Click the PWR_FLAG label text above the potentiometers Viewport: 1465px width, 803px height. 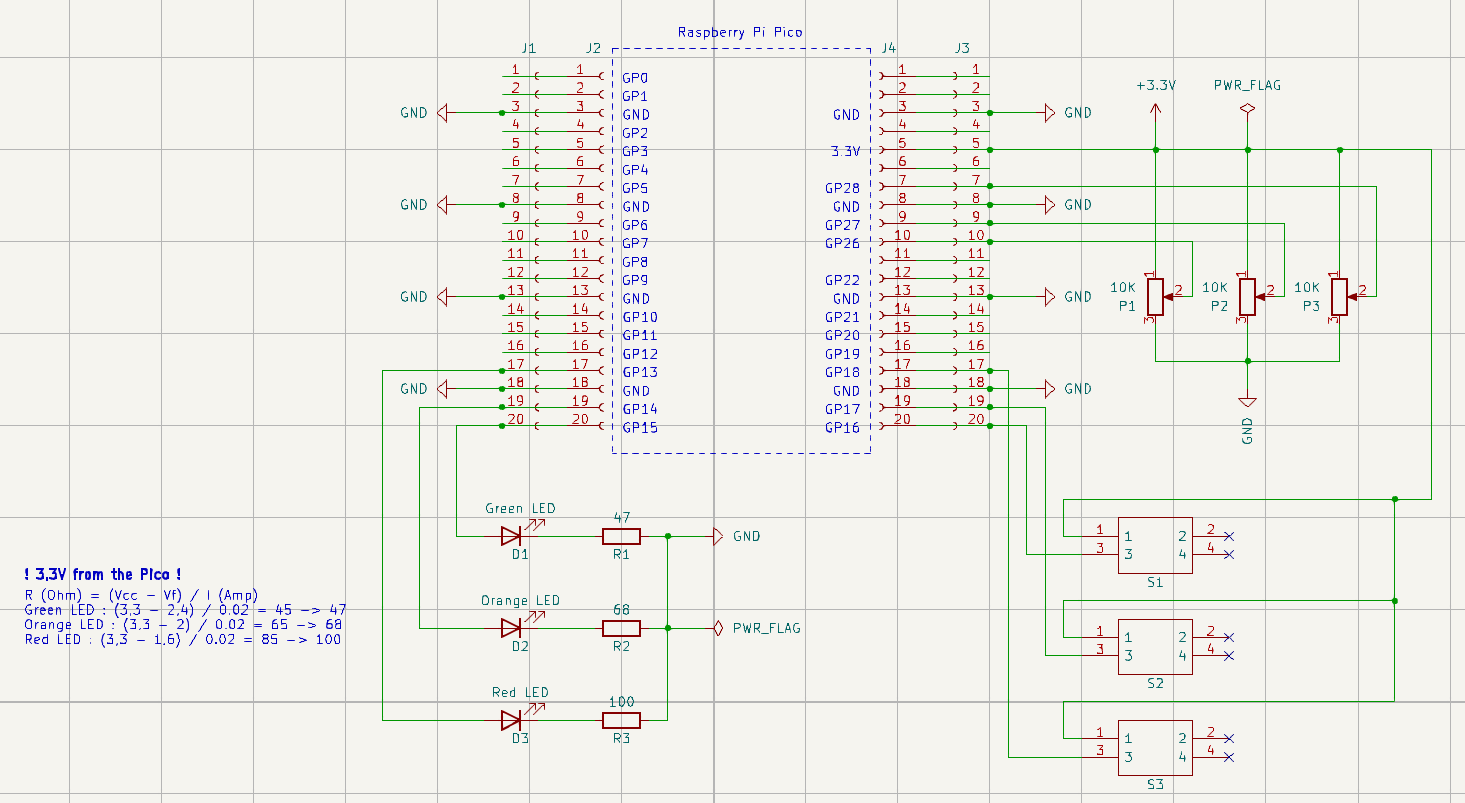[x=1247, y=86]
